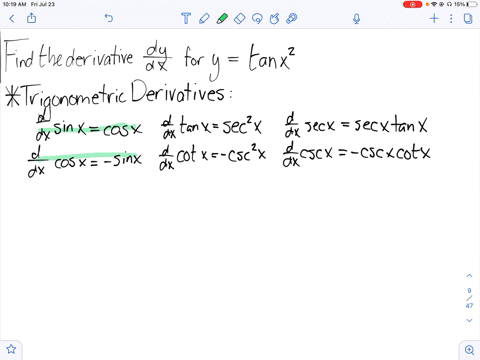Click the 'sec x = sec x tan x' formula
Viewport: 480px width, 360px height.
pos(356,126)
